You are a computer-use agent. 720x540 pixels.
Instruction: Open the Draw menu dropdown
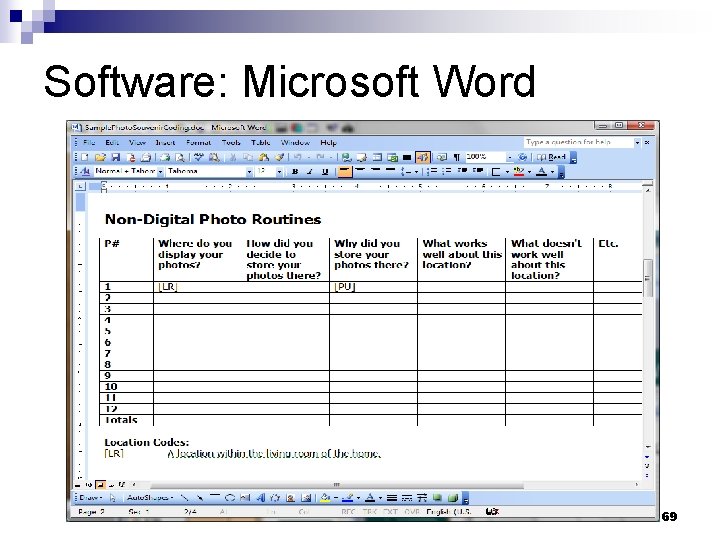90,498
